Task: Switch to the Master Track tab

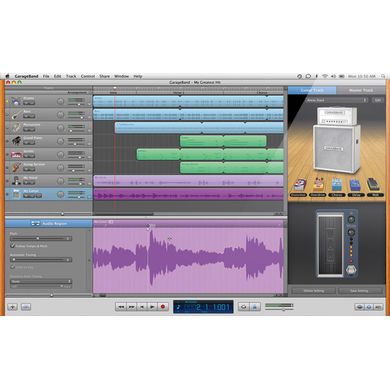Action: 361,90
